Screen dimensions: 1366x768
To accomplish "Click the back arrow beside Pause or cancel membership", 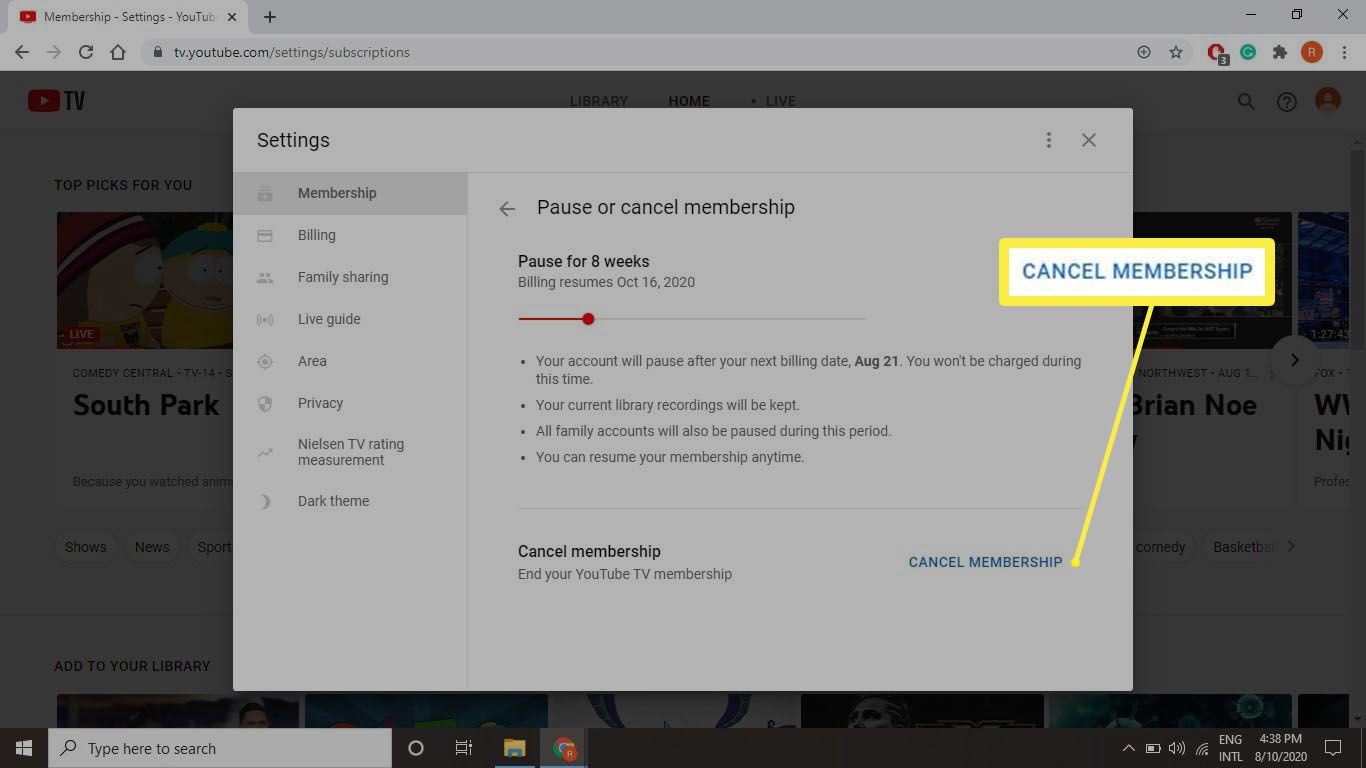I will [x=507, y=208].
